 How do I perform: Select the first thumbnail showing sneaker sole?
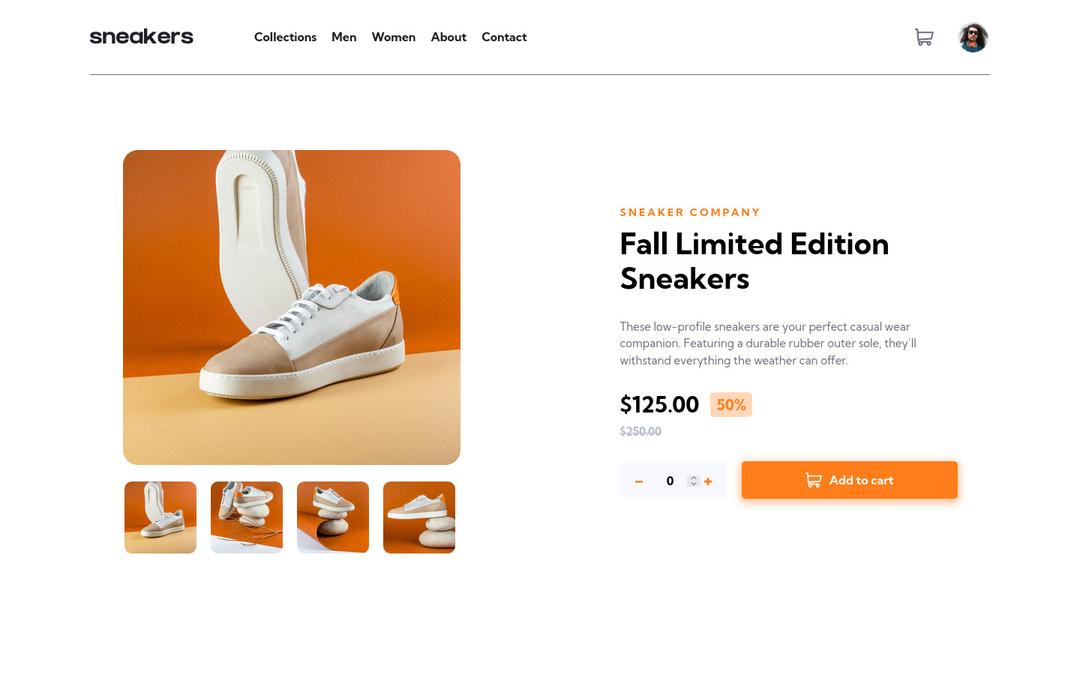click(160, 517)
